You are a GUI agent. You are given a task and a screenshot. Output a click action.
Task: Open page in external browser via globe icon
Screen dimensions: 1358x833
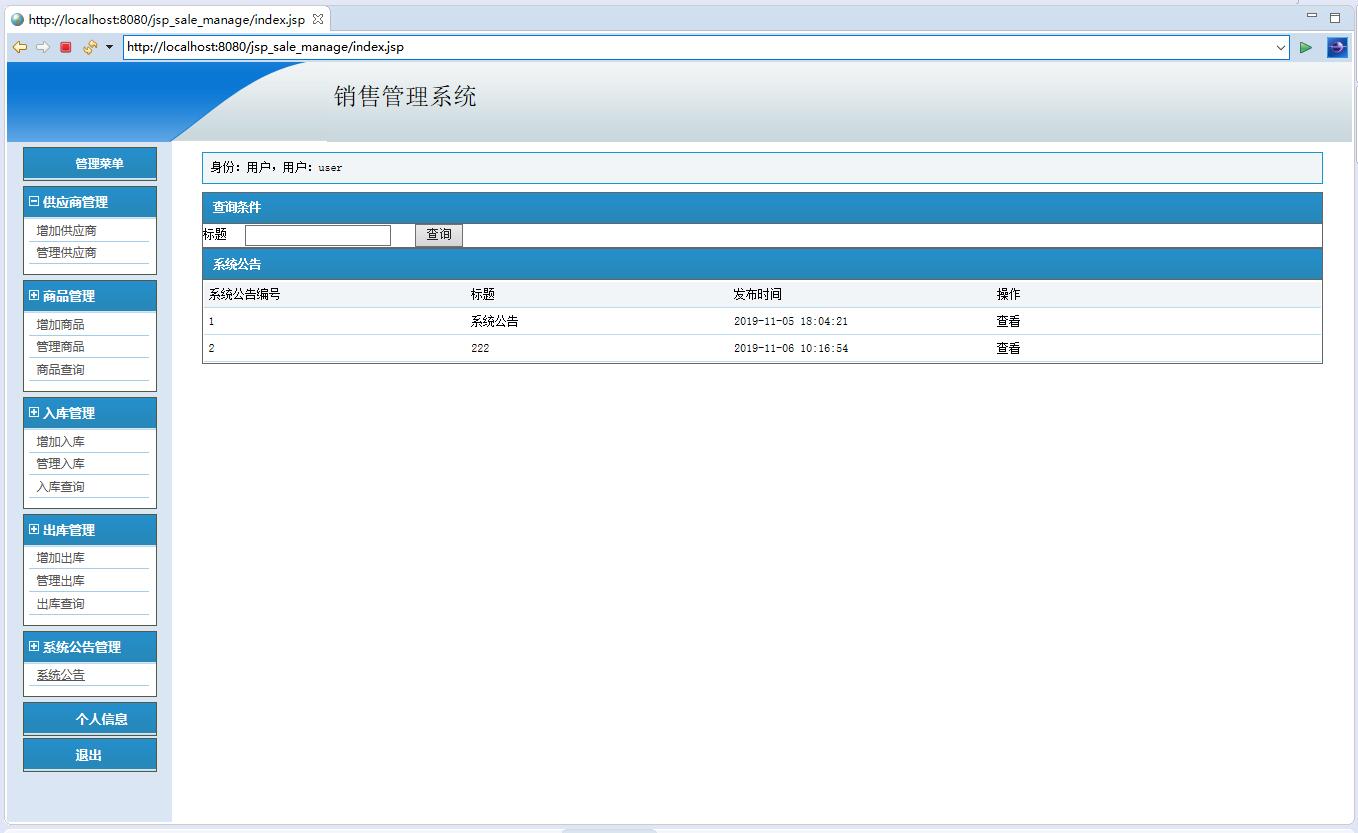click(x=1337, y=47)
